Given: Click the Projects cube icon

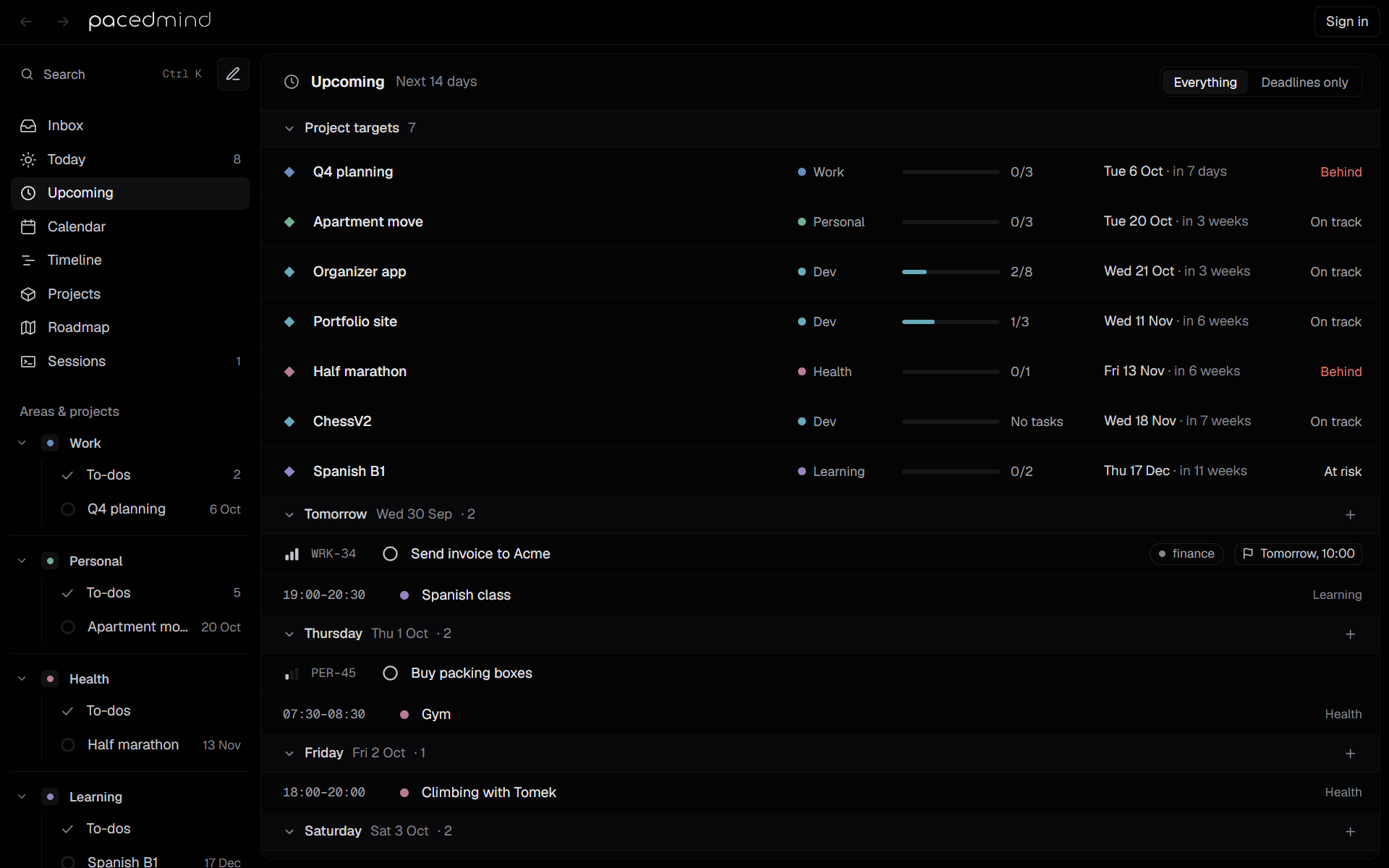Looking at the screenshot, I should (x=28, y=294).
